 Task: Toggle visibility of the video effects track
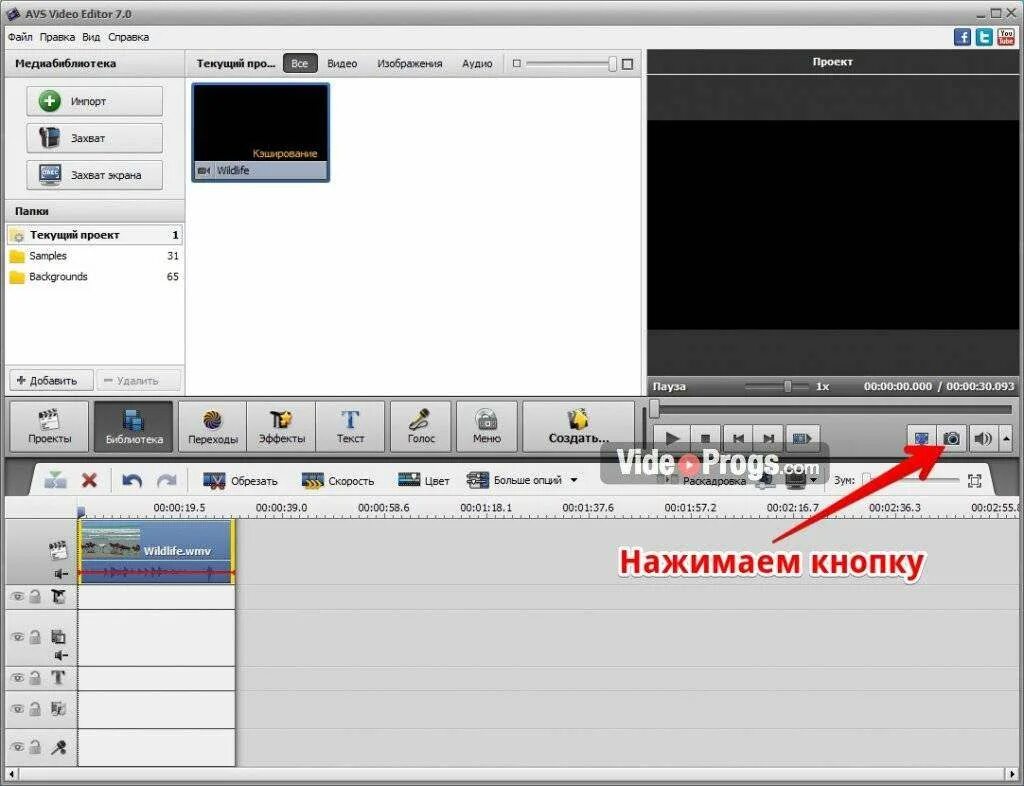click(18, 596)
